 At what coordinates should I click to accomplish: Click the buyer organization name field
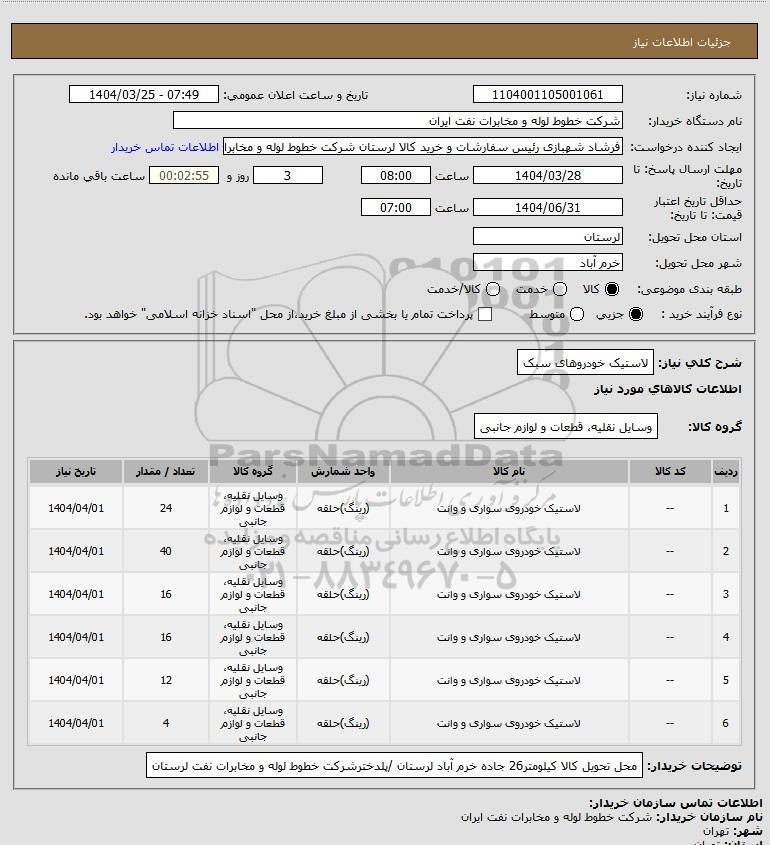click(398, 121)
